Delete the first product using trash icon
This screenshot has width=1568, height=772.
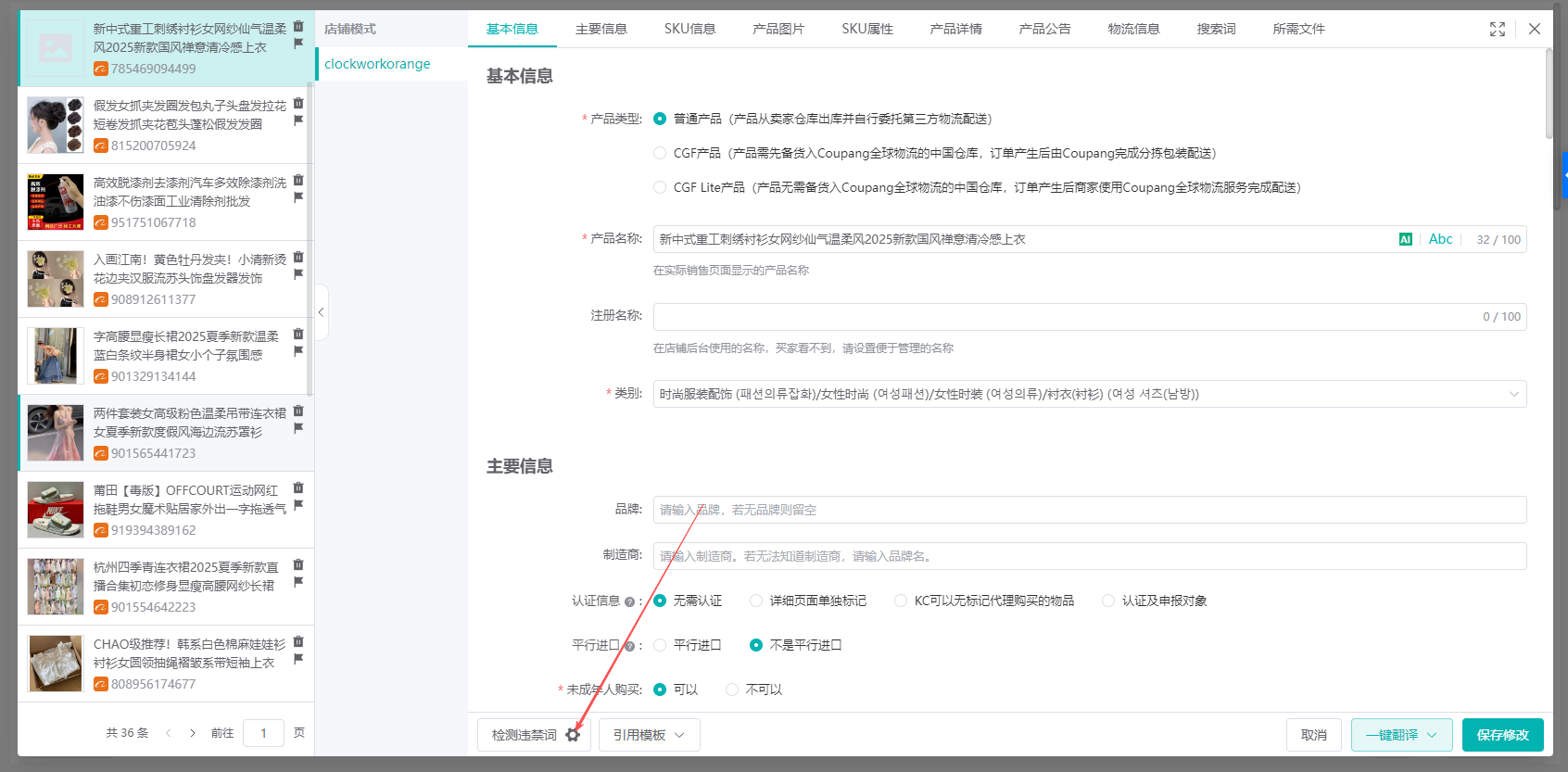pos(298,26)
